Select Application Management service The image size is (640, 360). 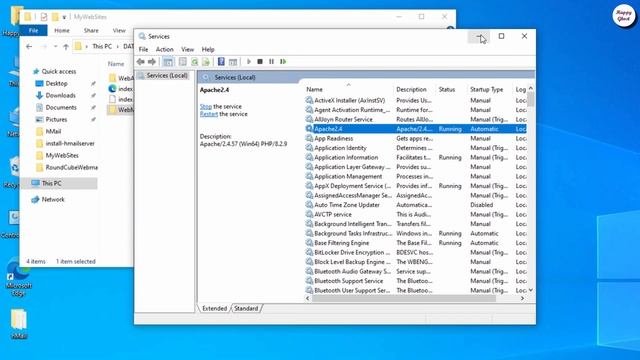coord(416,176)
